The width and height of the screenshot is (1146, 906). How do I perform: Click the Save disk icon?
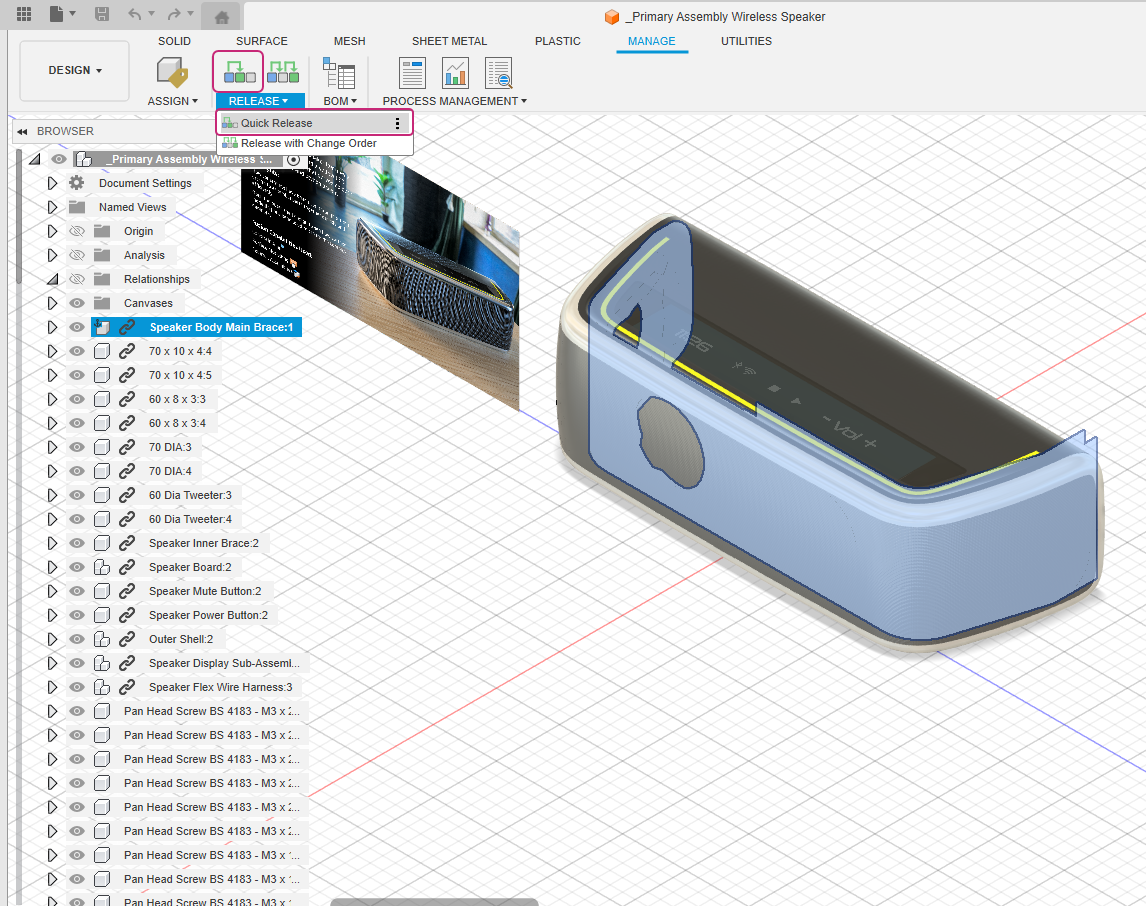[102, 13]
